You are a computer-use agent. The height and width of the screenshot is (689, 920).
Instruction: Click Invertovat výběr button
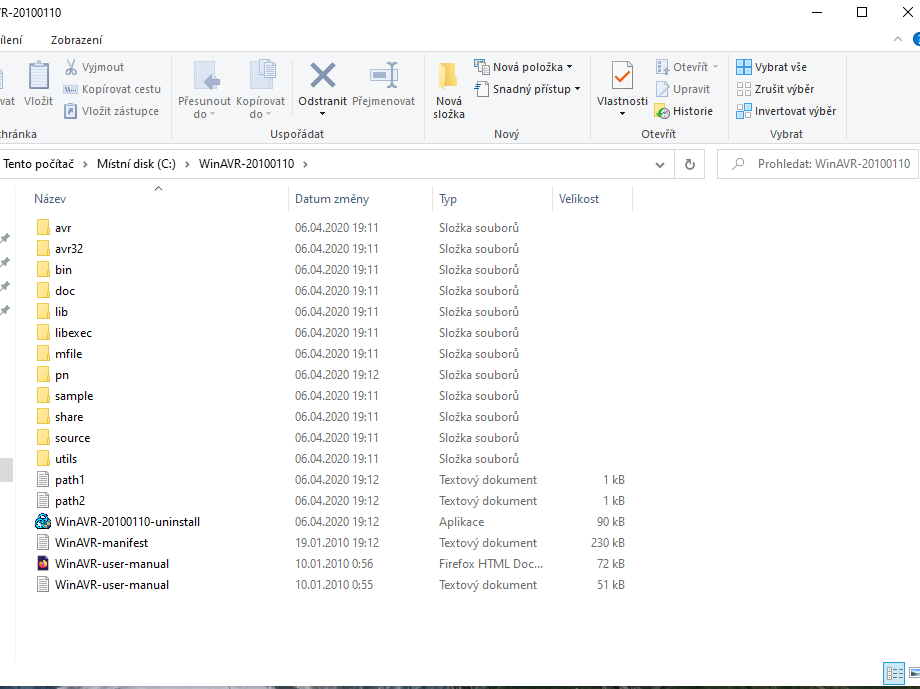(785, 111)
